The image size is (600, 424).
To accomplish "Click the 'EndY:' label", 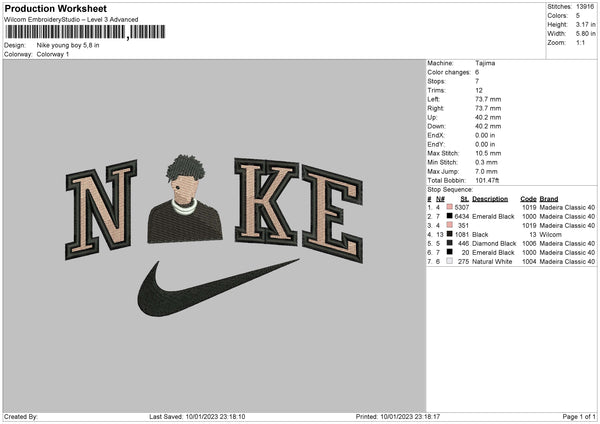I will 436,144.
